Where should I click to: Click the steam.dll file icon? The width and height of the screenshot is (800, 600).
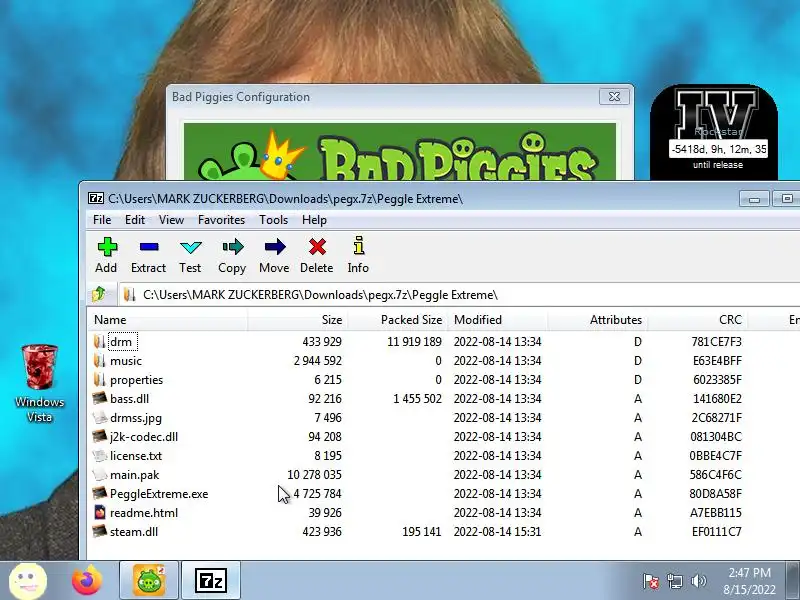[99, 531]
